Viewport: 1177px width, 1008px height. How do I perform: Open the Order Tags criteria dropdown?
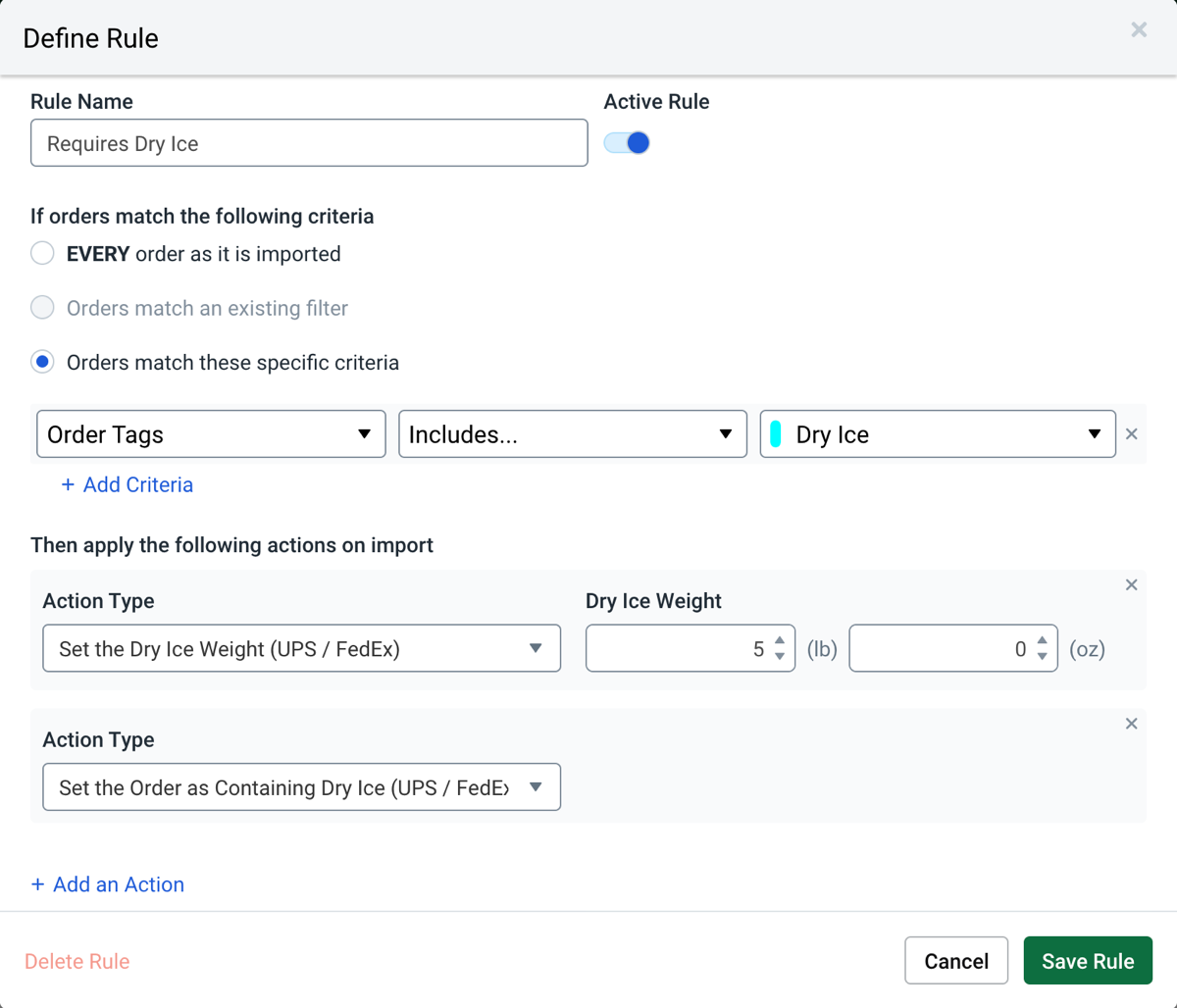tap(211, 434)
